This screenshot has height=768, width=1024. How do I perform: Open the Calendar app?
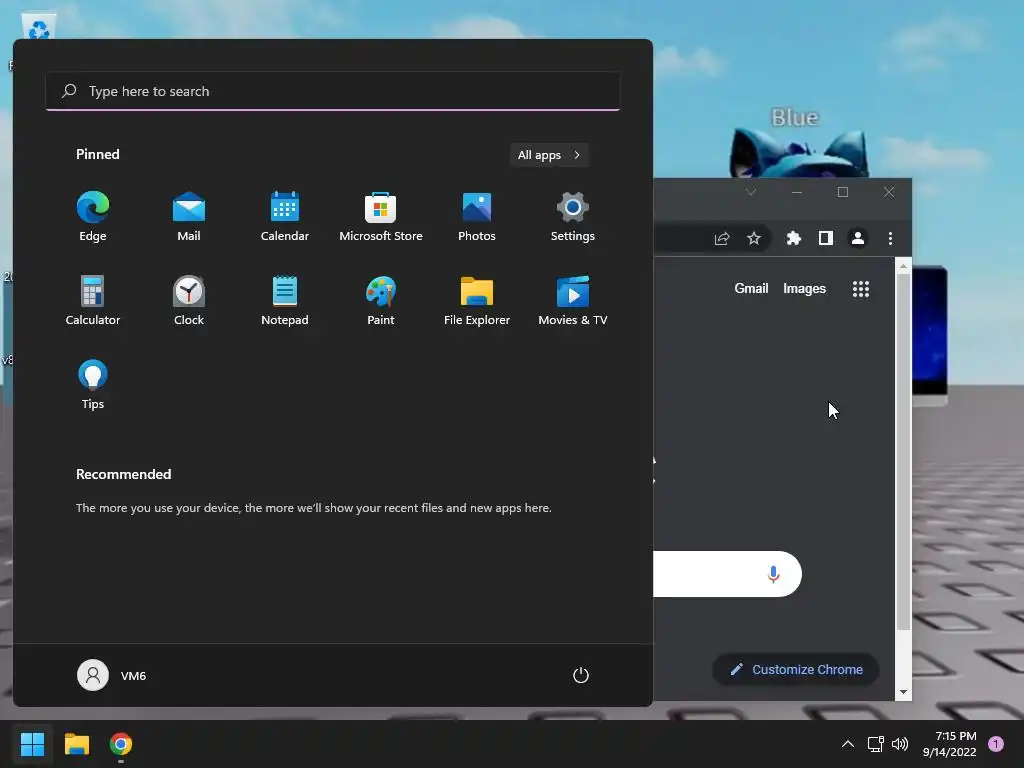coord(285,217)
